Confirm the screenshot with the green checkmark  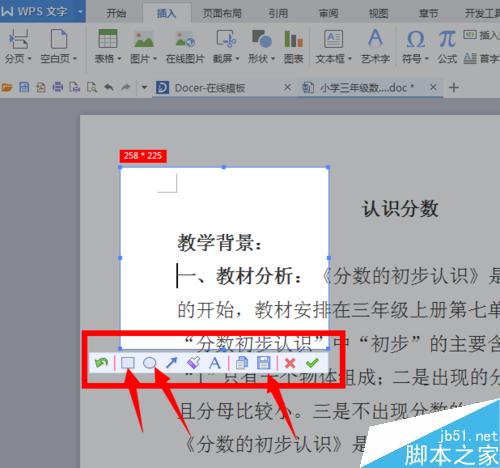(x=312, y=363)
